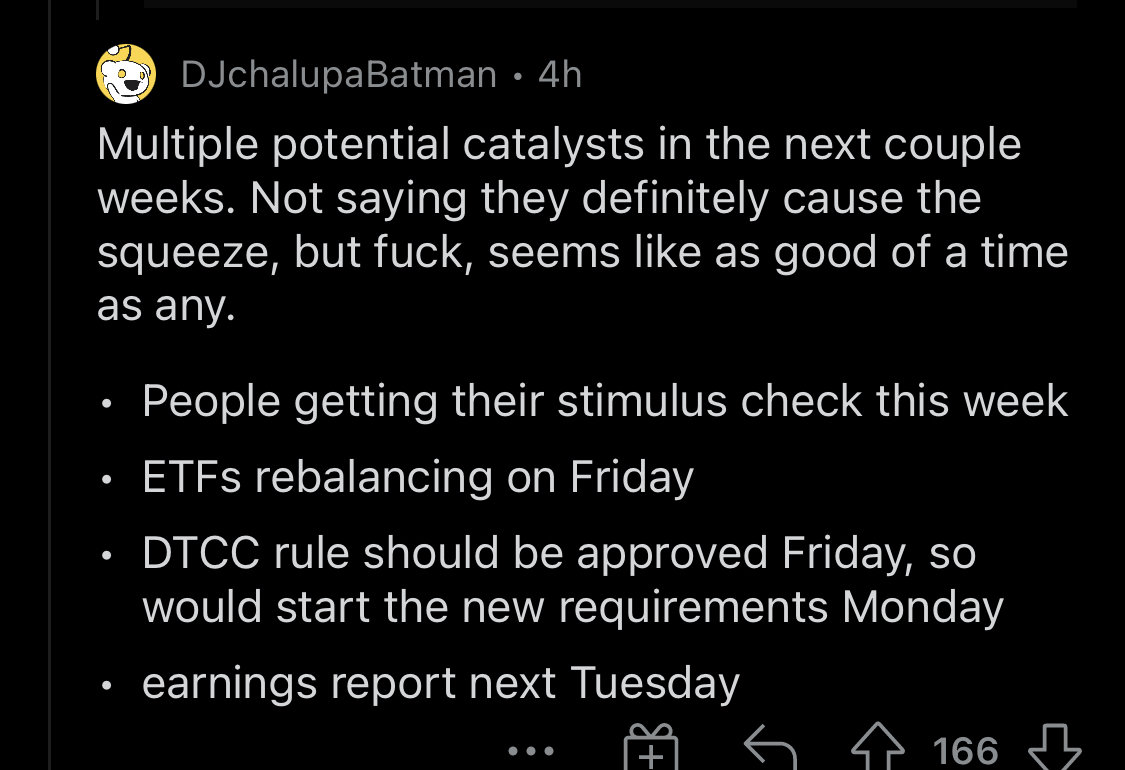1125x770 pixels.
Task: Open DJchalupaBatman's Snoo avatar
Action: (126, 74)
